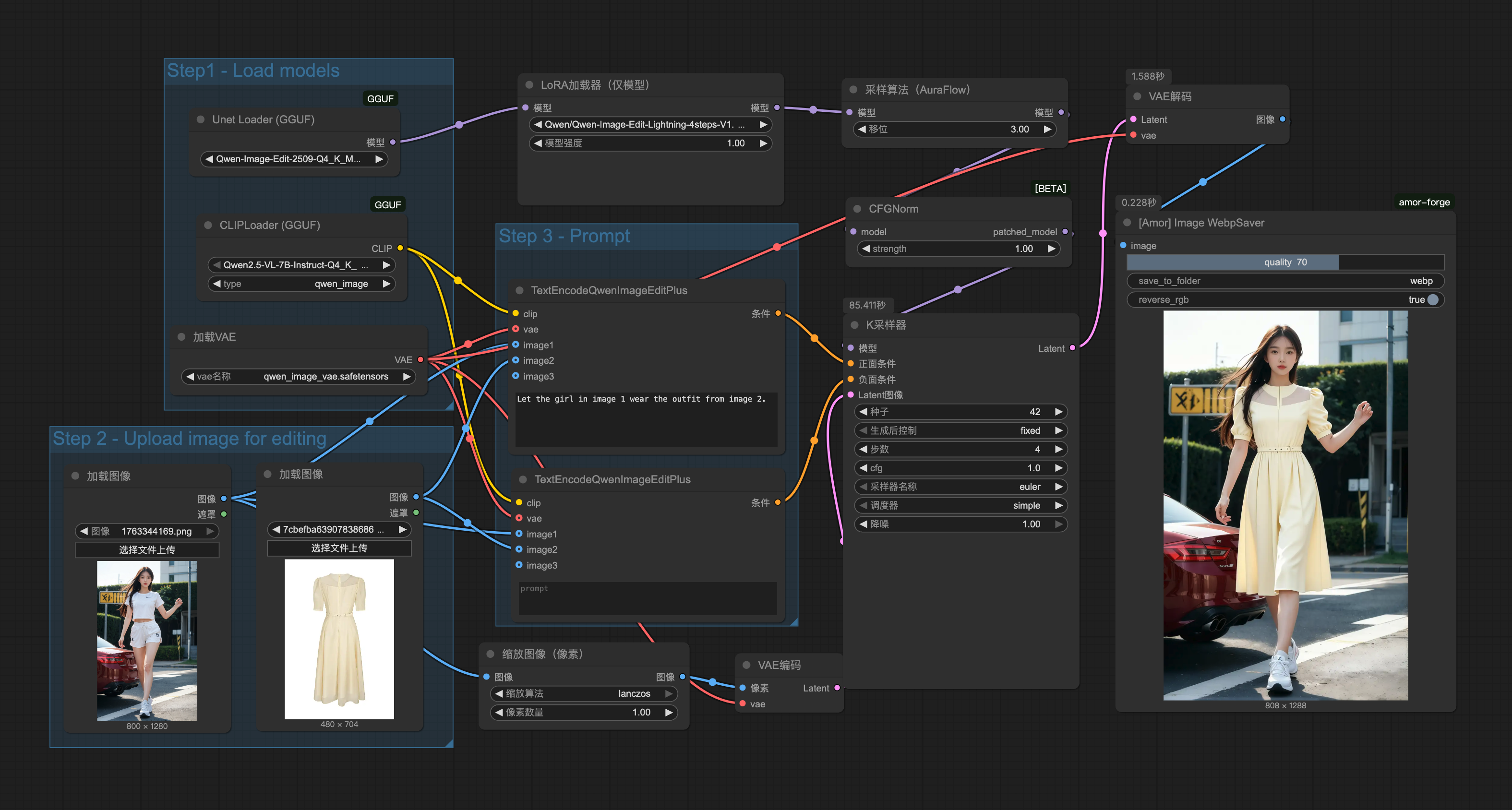This screenshot has height=810, width=1512.
Task: Click the Latent output socket on K采样器
Action: (x=1072, y=348)
